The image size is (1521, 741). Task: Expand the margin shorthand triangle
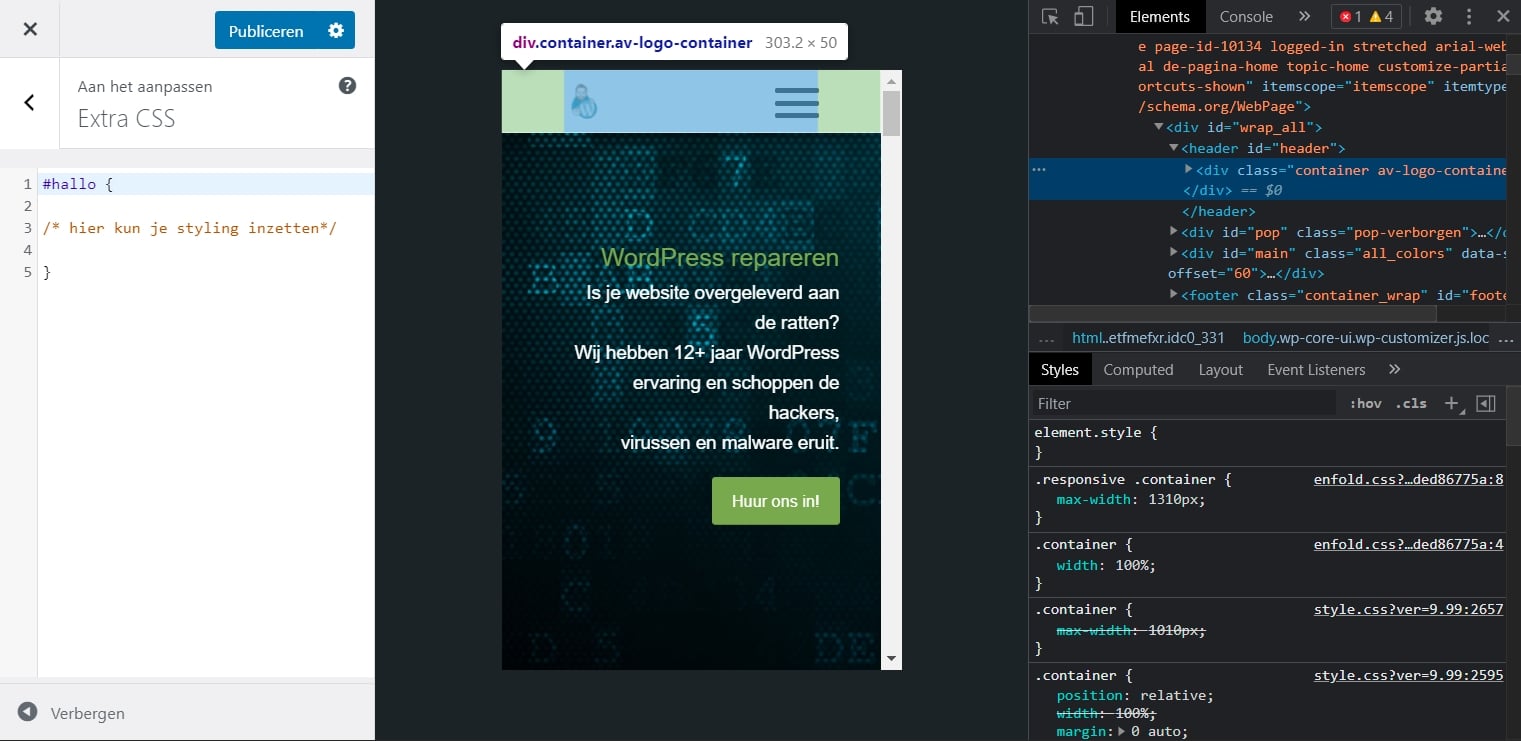point(1122,732)
